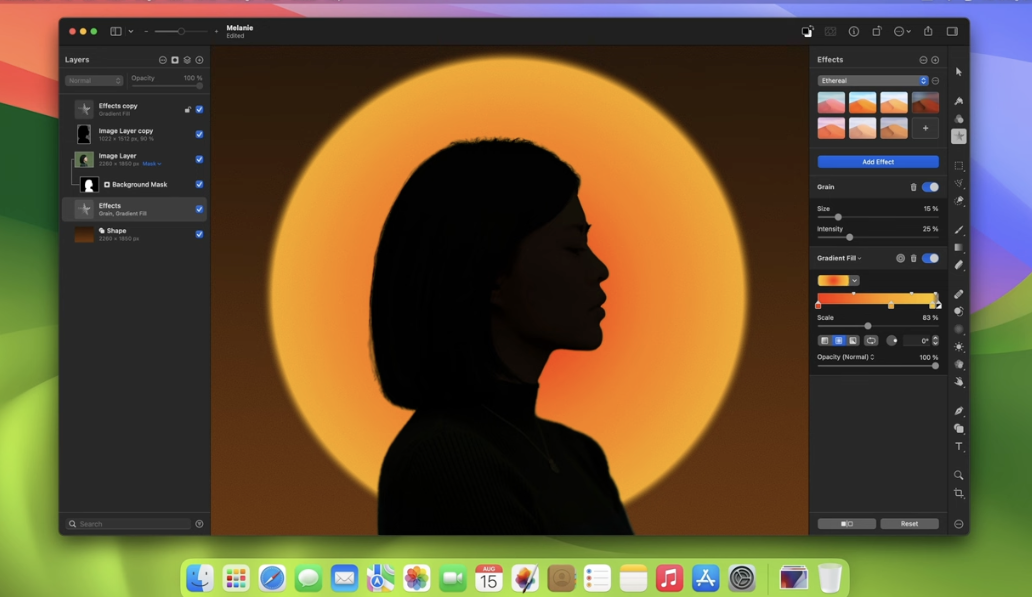Delete the Grain effect with trash icon
Screen dimensions: 1032x597
click(x=914, y=187)
